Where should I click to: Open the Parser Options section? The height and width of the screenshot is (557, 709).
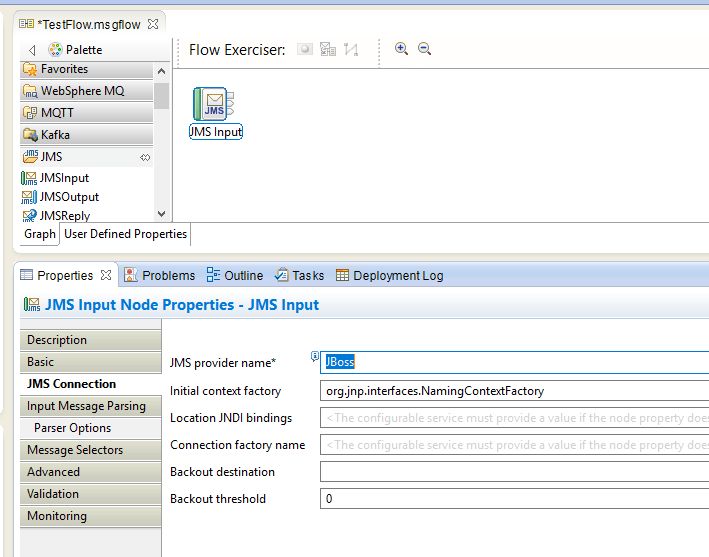[90, 428]
